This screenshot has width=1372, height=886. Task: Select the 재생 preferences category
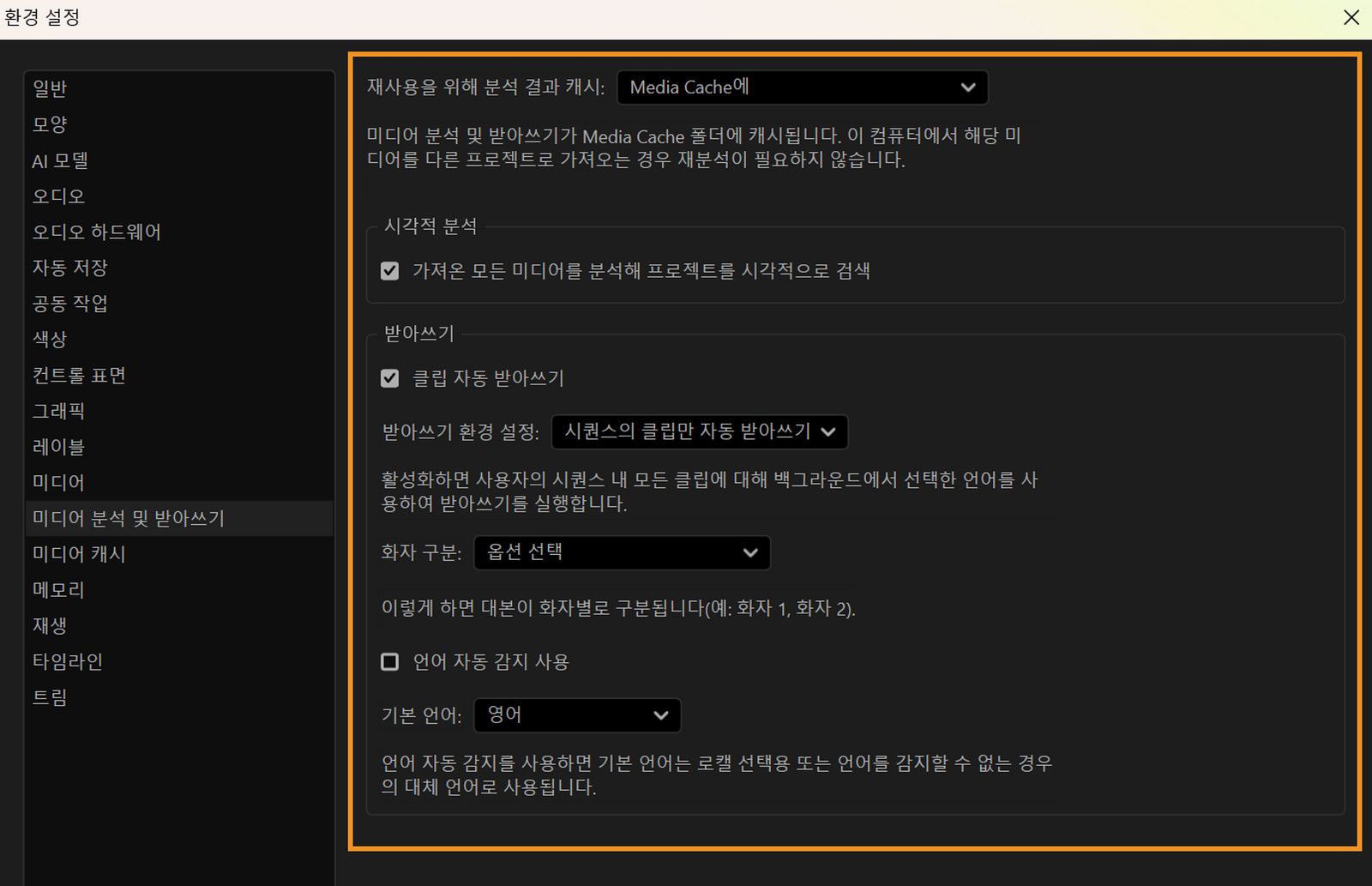pyautogui.click(x=49, y=625)
